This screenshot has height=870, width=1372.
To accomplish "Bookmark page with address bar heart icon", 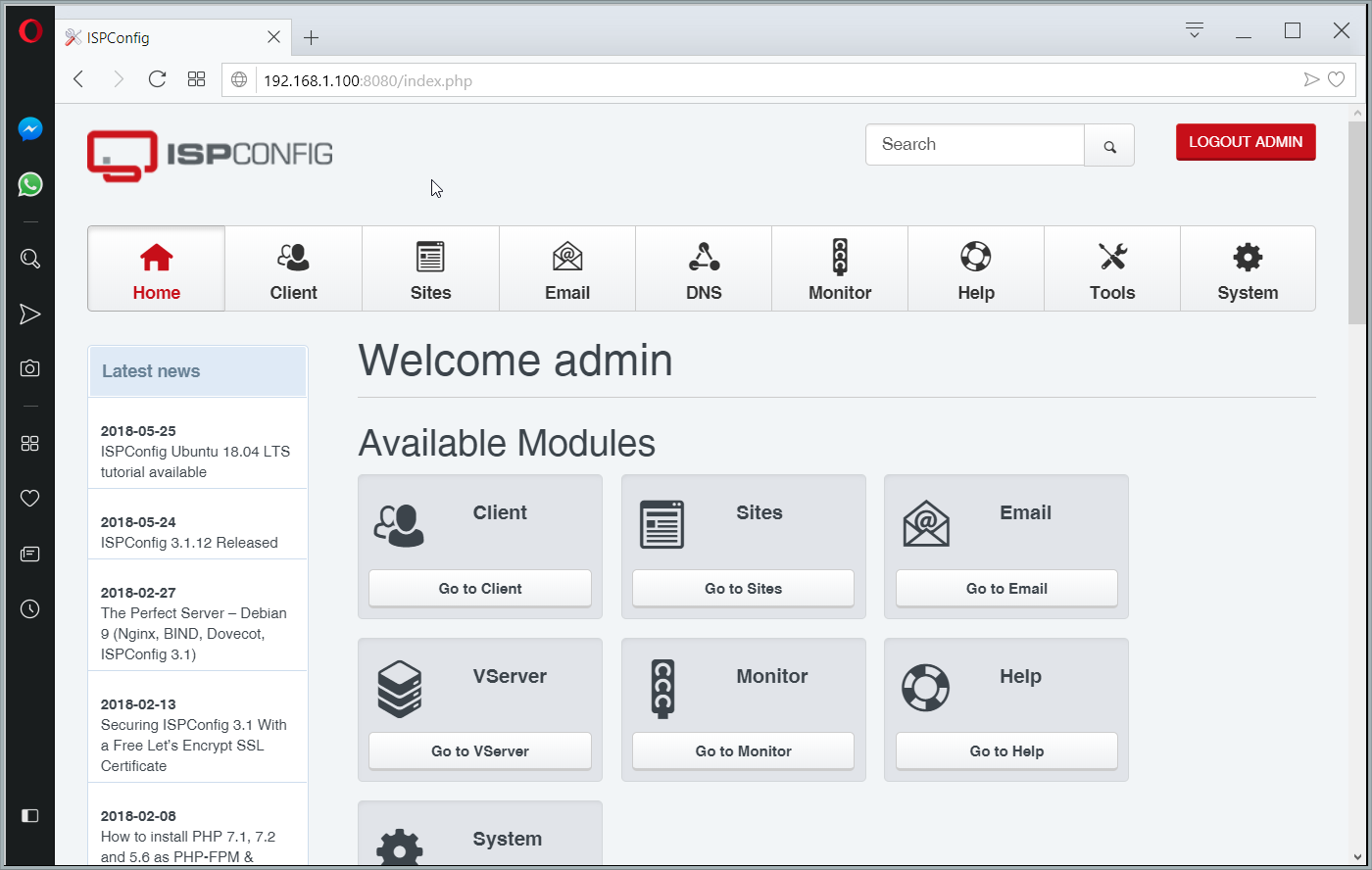I will (1336, 79).
